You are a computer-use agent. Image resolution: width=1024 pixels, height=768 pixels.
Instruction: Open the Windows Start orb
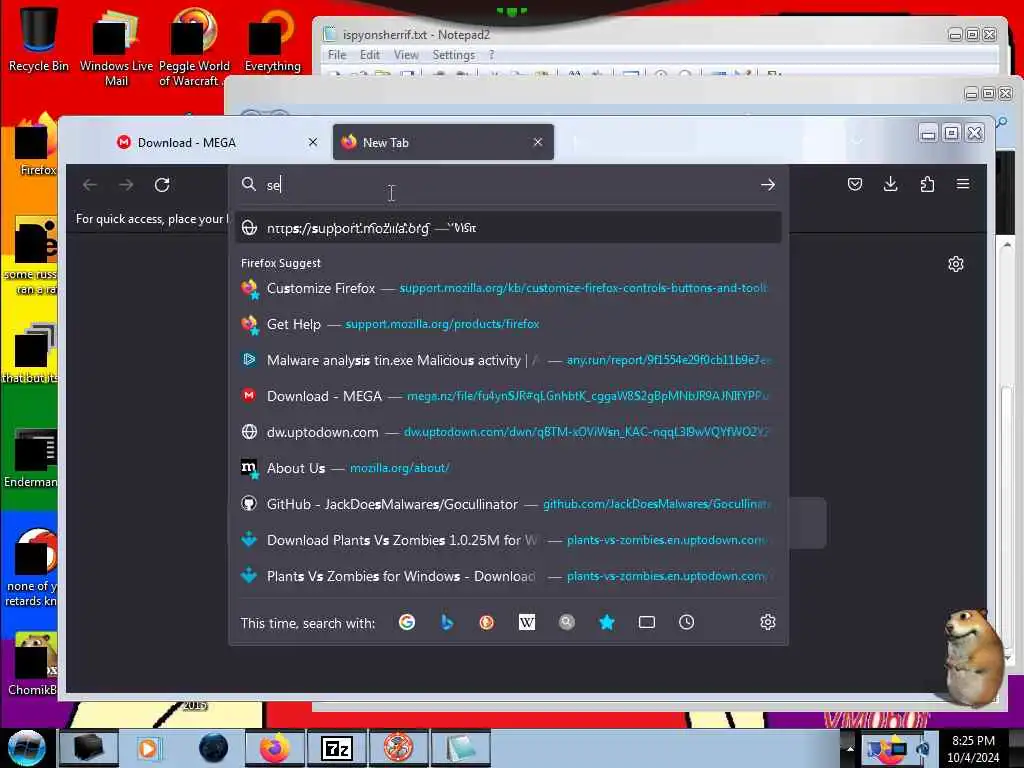pyautogui.click(x=27, y=748)
